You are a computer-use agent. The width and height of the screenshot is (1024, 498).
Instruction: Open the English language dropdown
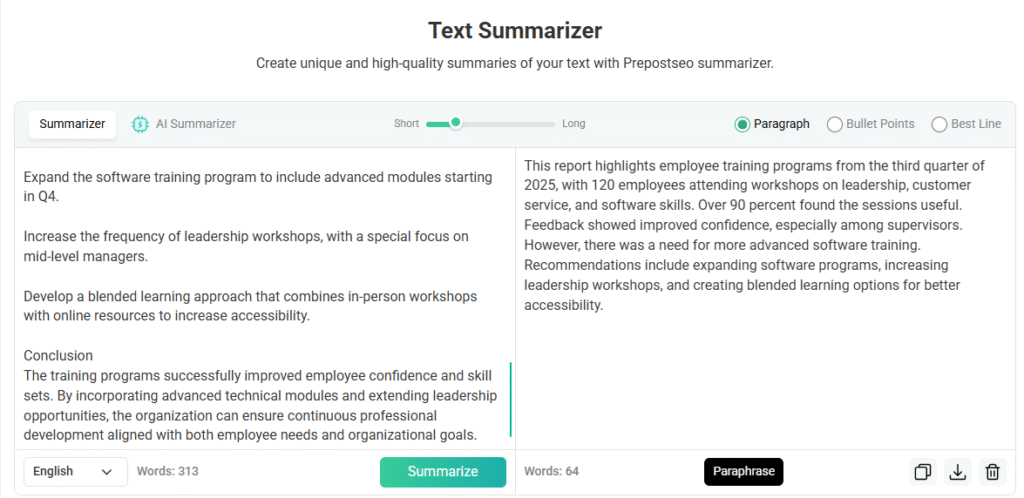[x=75, y=472]
